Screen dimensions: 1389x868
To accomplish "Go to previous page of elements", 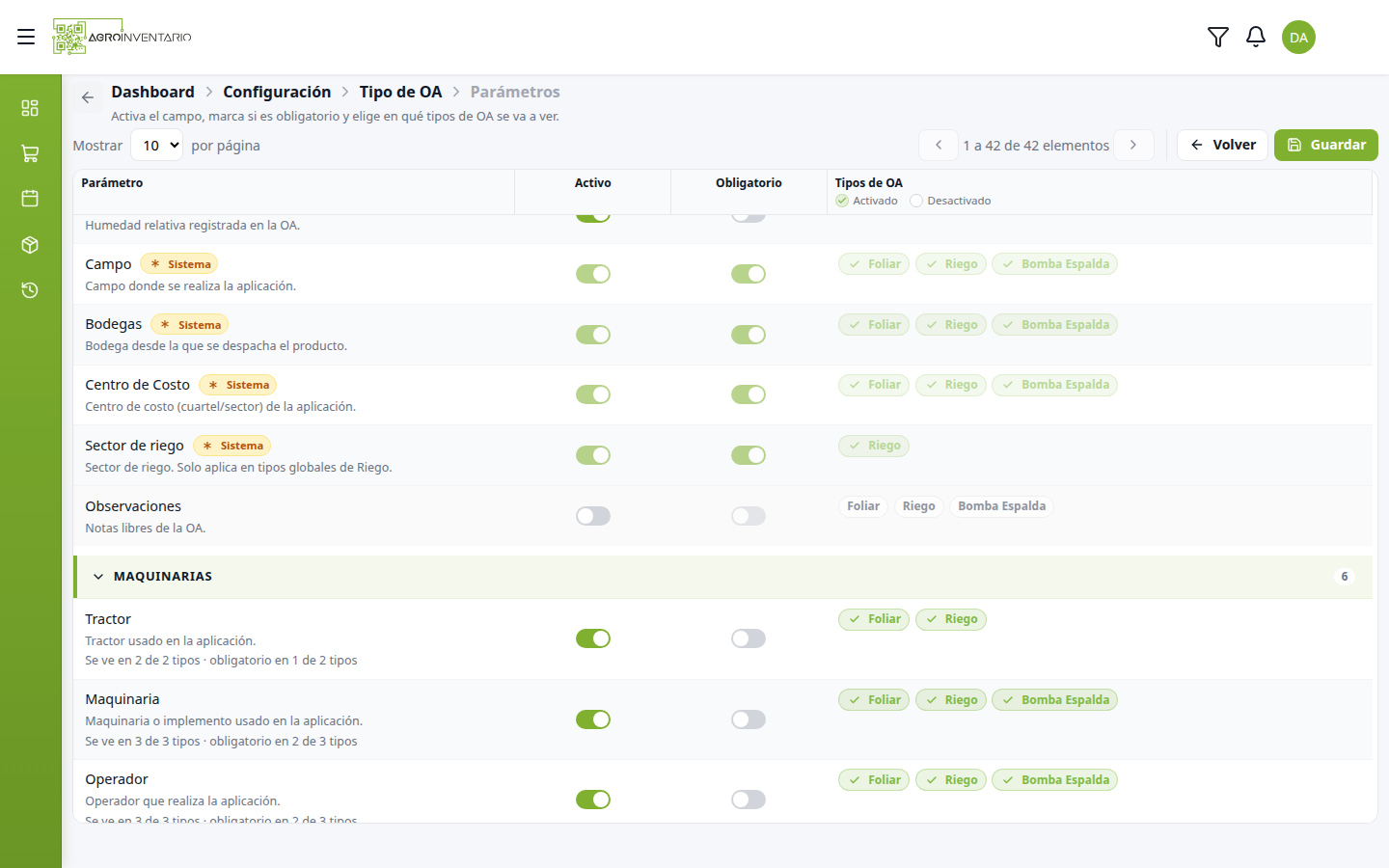I will coord(939,145).
